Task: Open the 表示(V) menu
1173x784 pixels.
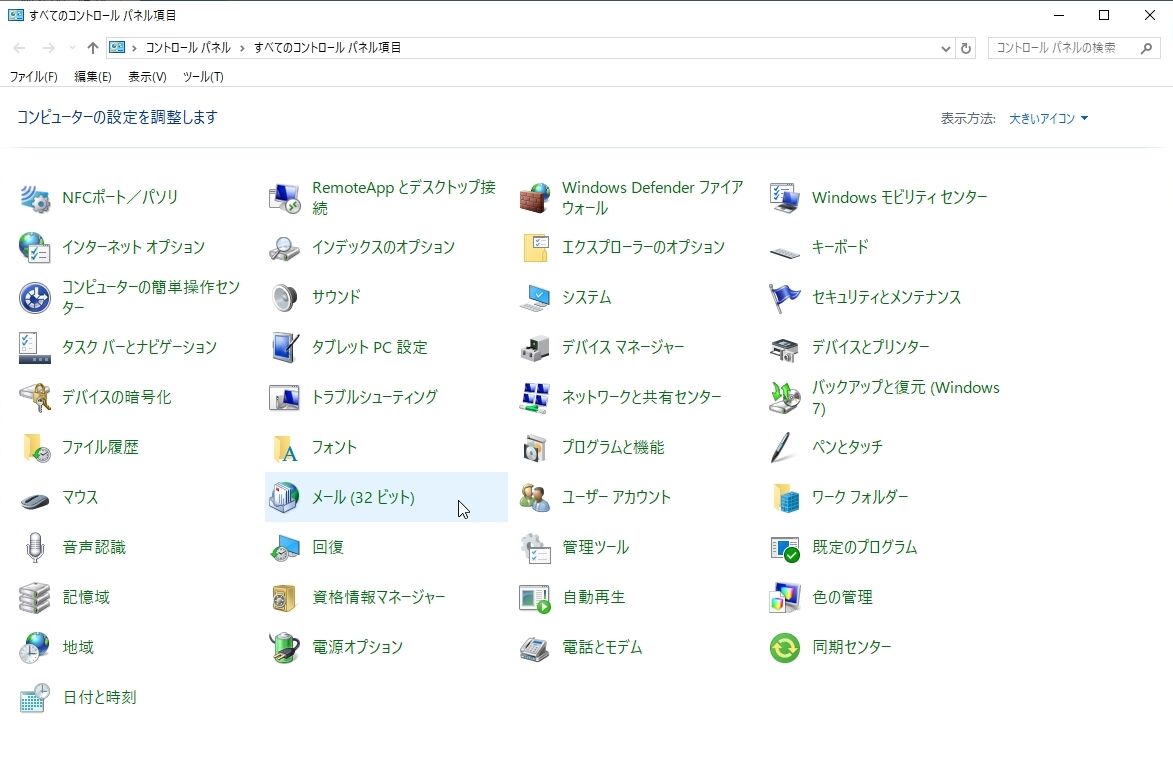Action: click(x=147, y=76)
